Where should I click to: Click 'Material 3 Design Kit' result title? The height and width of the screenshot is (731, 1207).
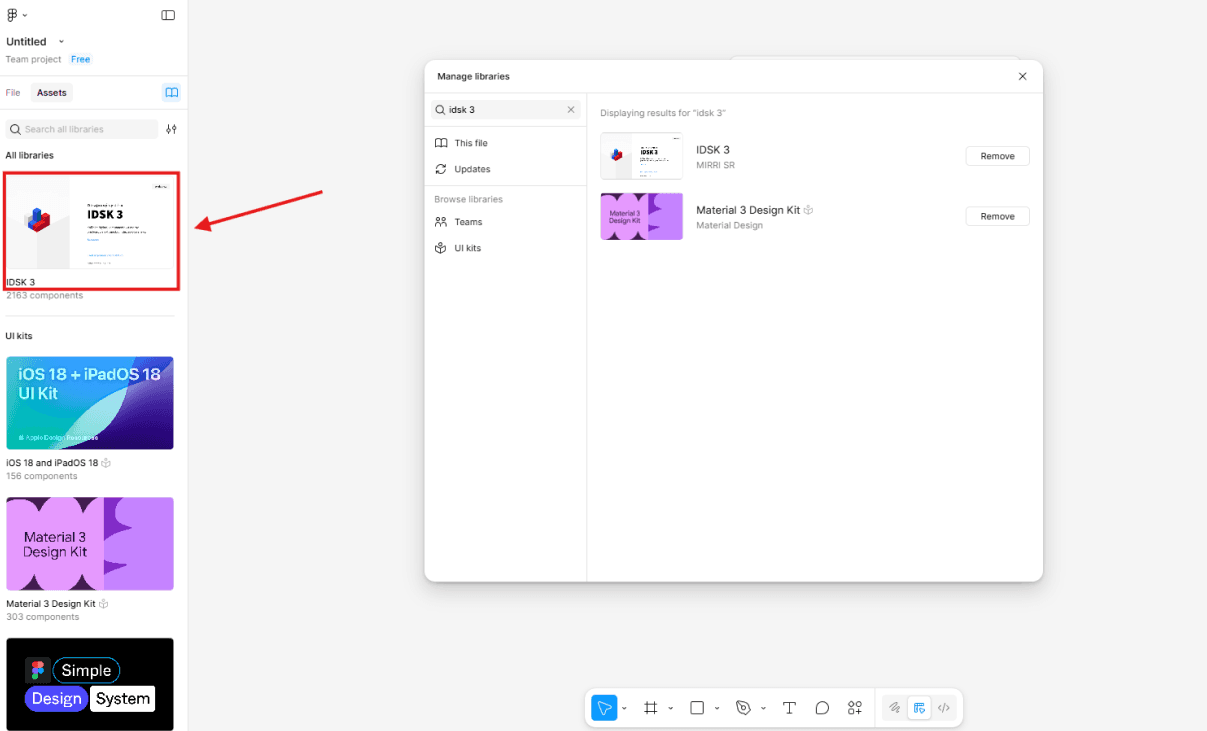pyautogui.click(x=748, y=210)
